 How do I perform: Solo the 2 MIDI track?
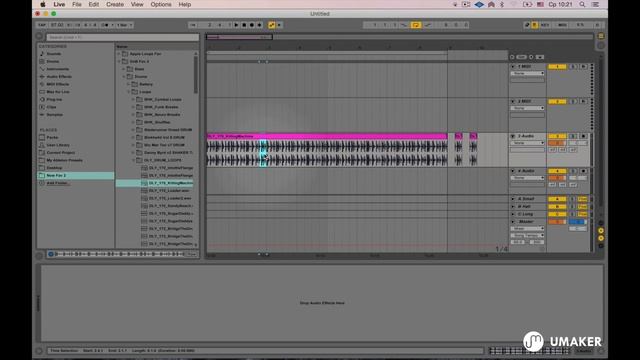pos(573,101)
